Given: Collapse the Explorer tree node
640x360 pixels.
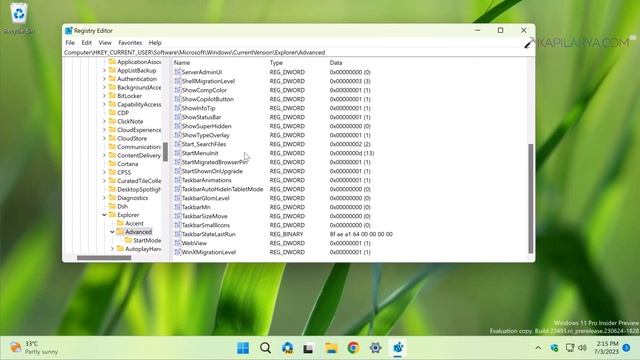Looking at the screenshot, I should pos(104,215).
